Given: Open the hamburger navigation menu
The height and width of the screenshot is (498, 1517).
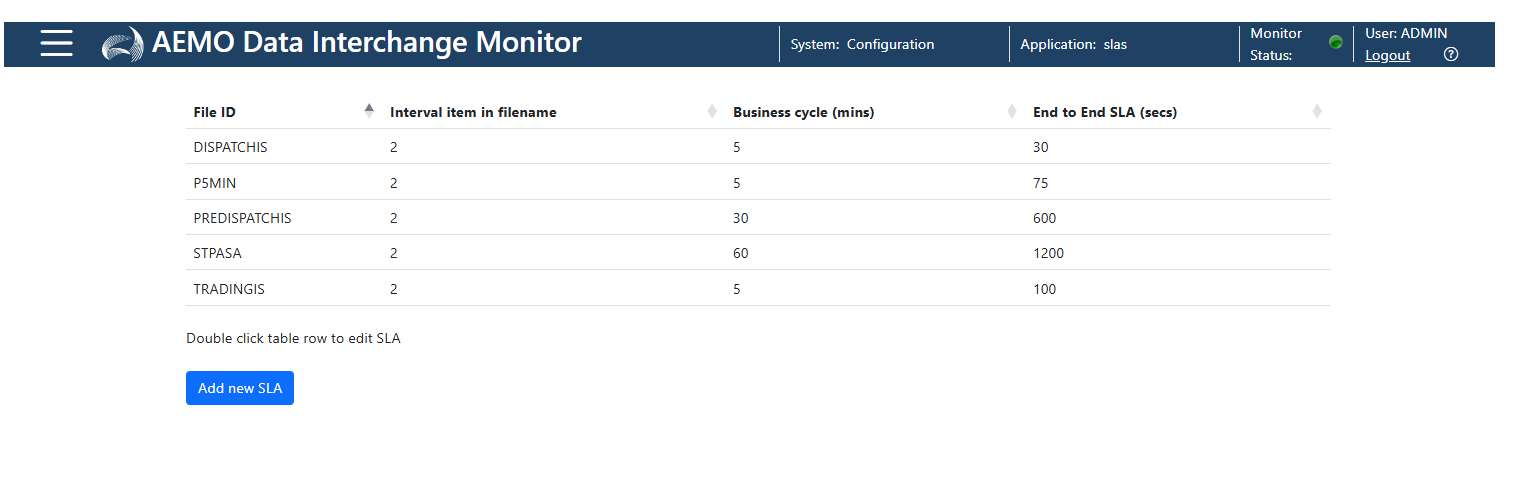Looking at the screenshot, I should 56,43.
